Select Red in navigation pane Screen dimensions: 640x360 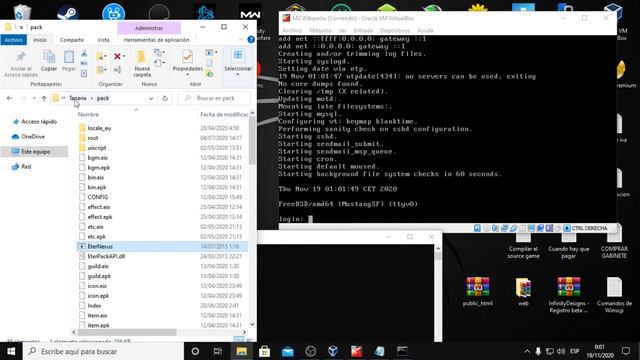tap(26, 167)
